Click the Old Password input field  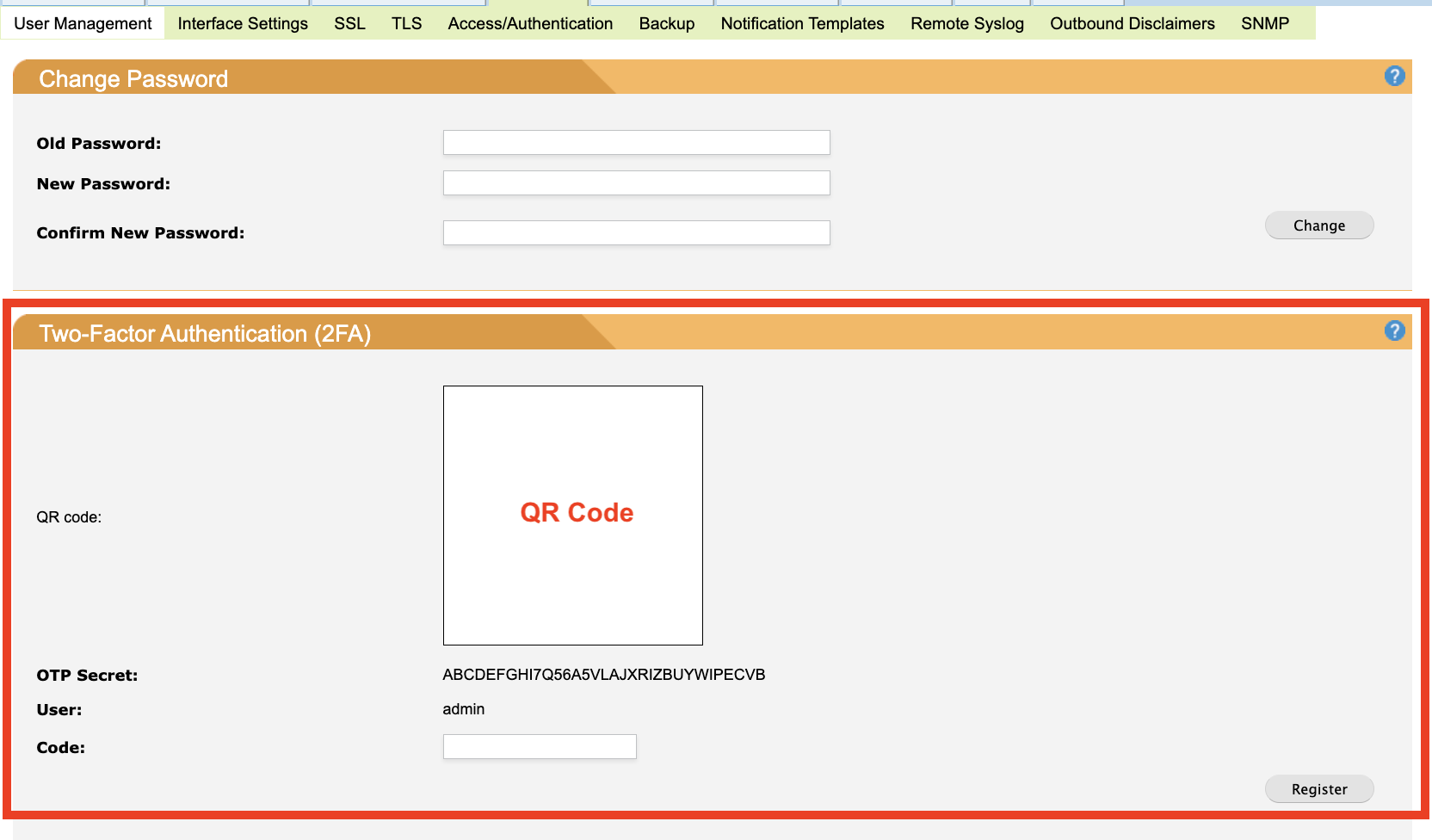(636, 143)
